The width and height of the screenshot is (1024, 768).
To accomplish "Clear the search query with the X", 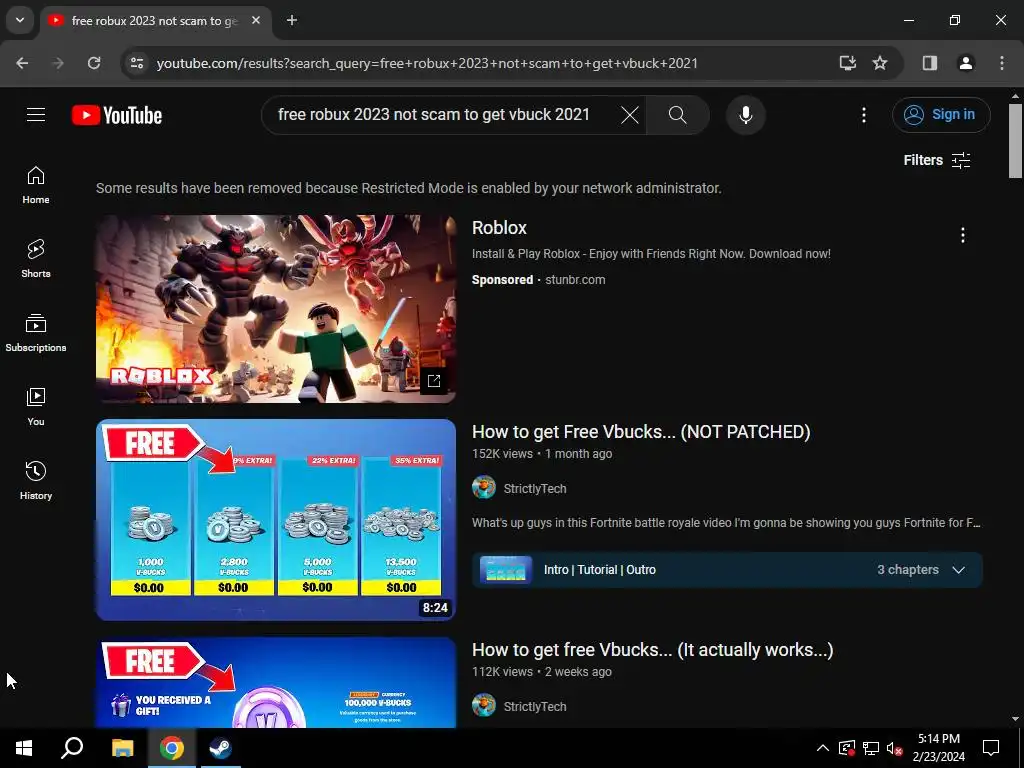I will tap(630, 115).
